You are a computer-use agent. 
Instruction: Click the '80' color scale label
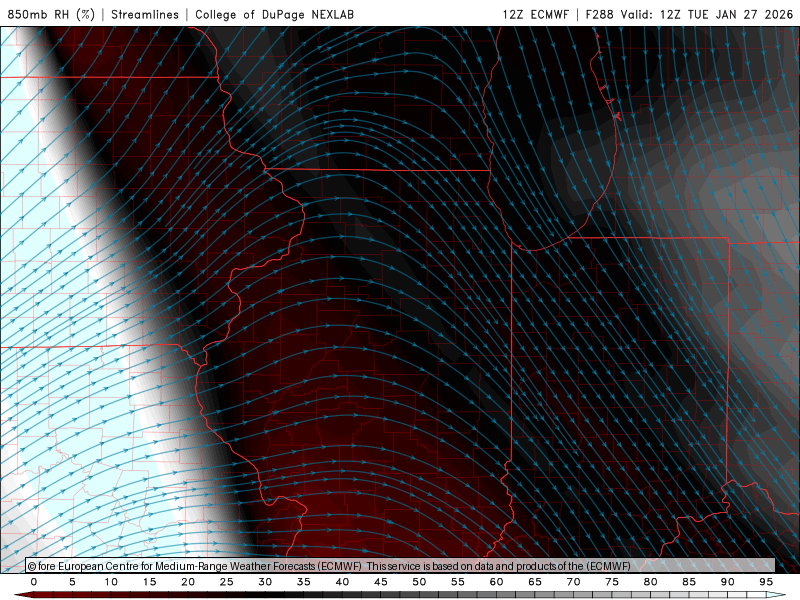pos(651,582)
